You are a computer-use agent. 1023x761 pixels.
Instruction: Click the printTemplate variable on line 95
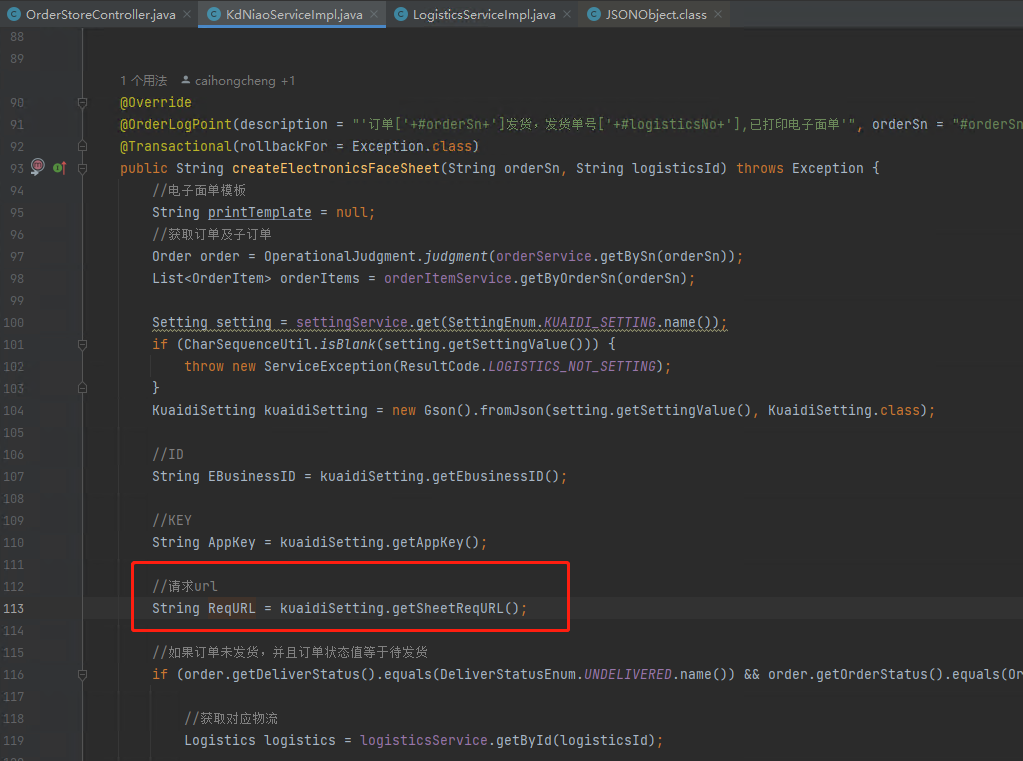click(260, 212)
